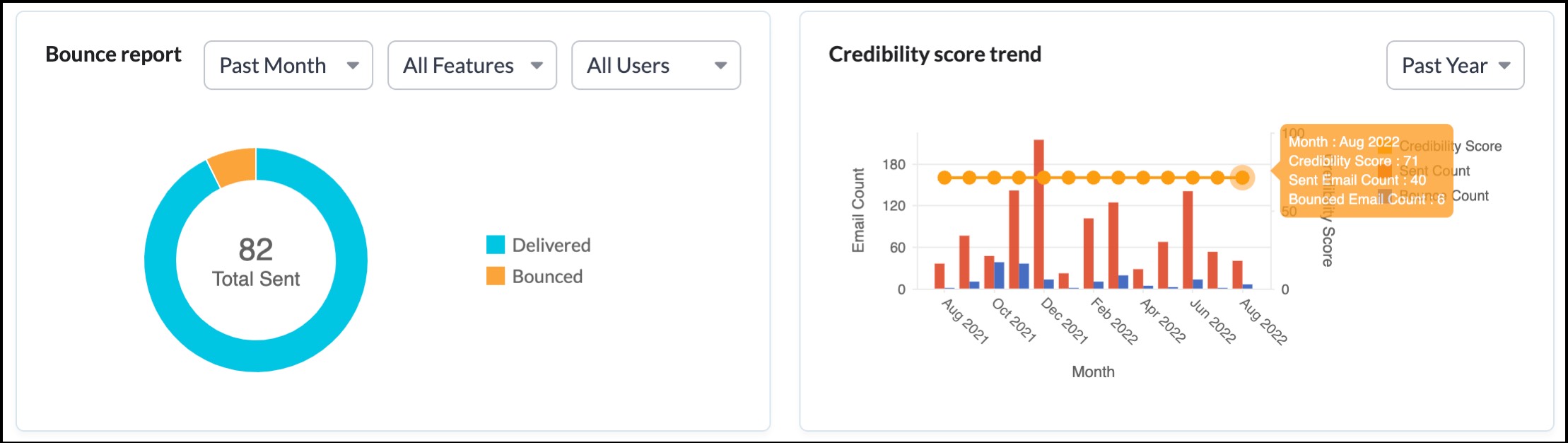This screenshot has height=443, width=1568.
Task: Click the 82 Total Sent donut center
Action: point(256,261)
